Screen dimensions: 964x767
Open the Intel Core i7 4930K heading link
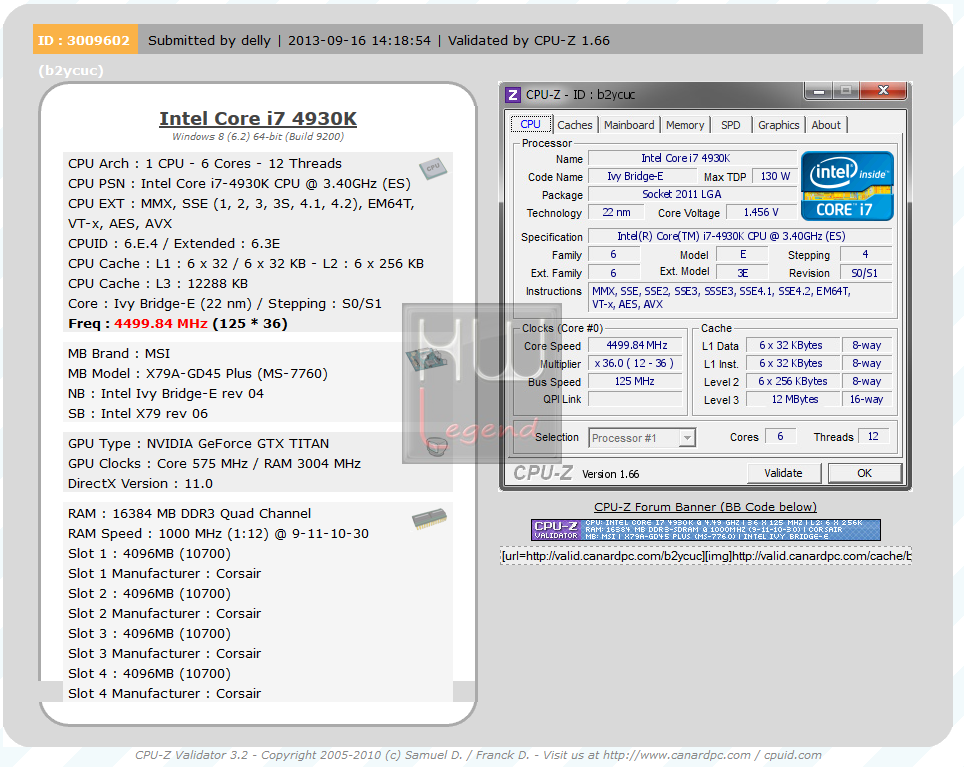click(258, 118)
